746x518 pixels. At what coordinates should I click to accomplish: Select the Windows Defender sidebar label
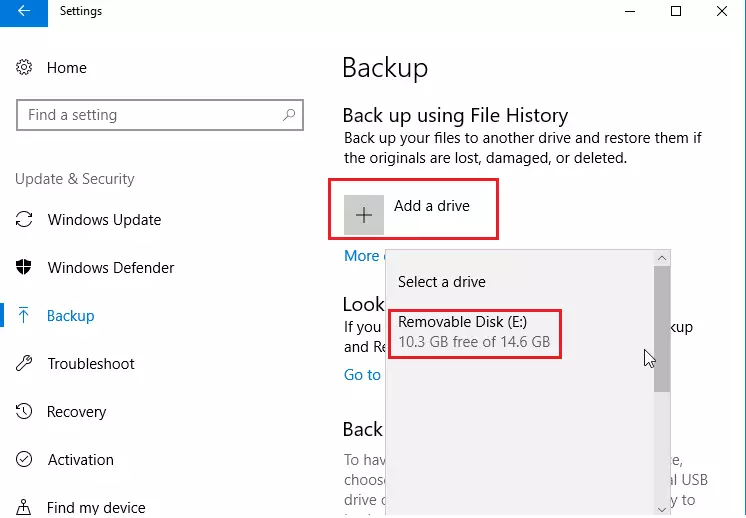tap(111, 268)
